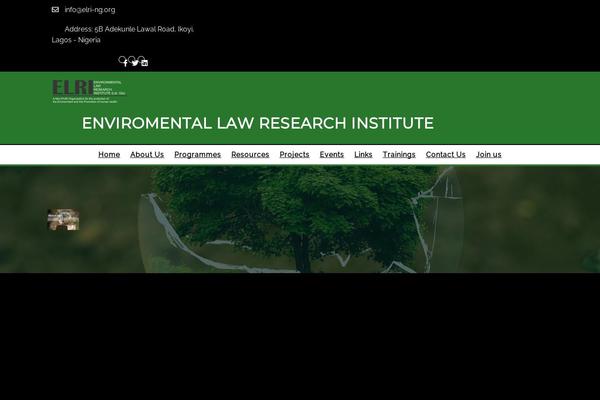Click the Join us link
The width and height of the screenshot is (600, 400).
click(x=489, y=154)
